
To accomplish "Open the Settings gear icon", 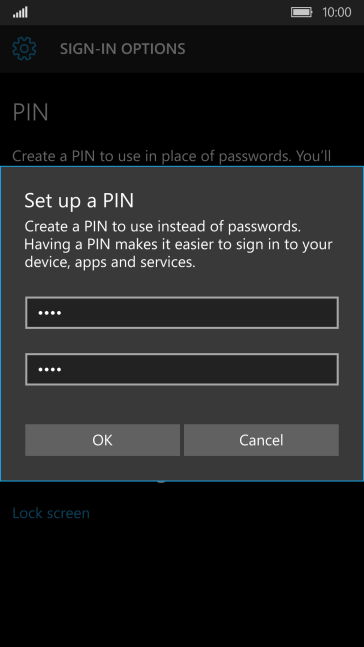I will pos(24,49).
